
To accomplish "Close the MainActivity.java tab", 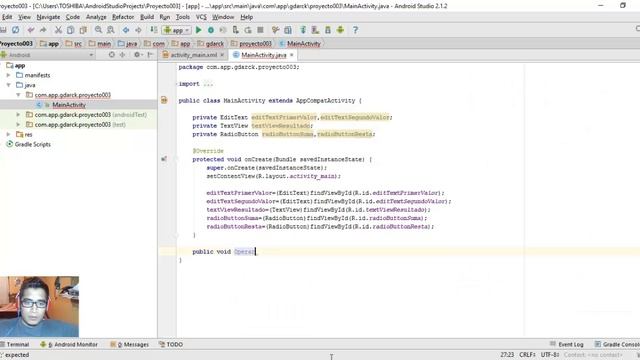I will pos(291,55).
